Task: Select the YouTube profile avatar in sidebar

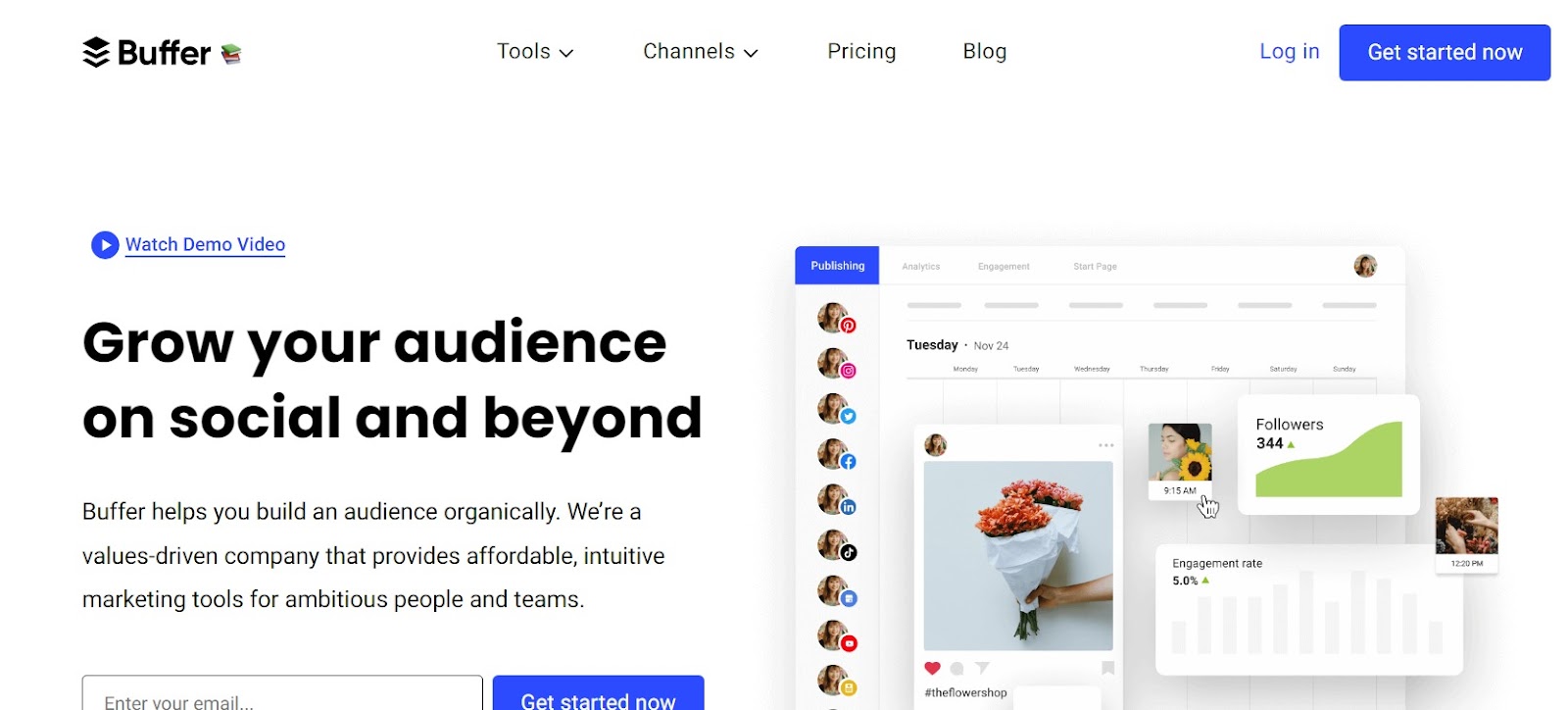Action: (836, 635)
